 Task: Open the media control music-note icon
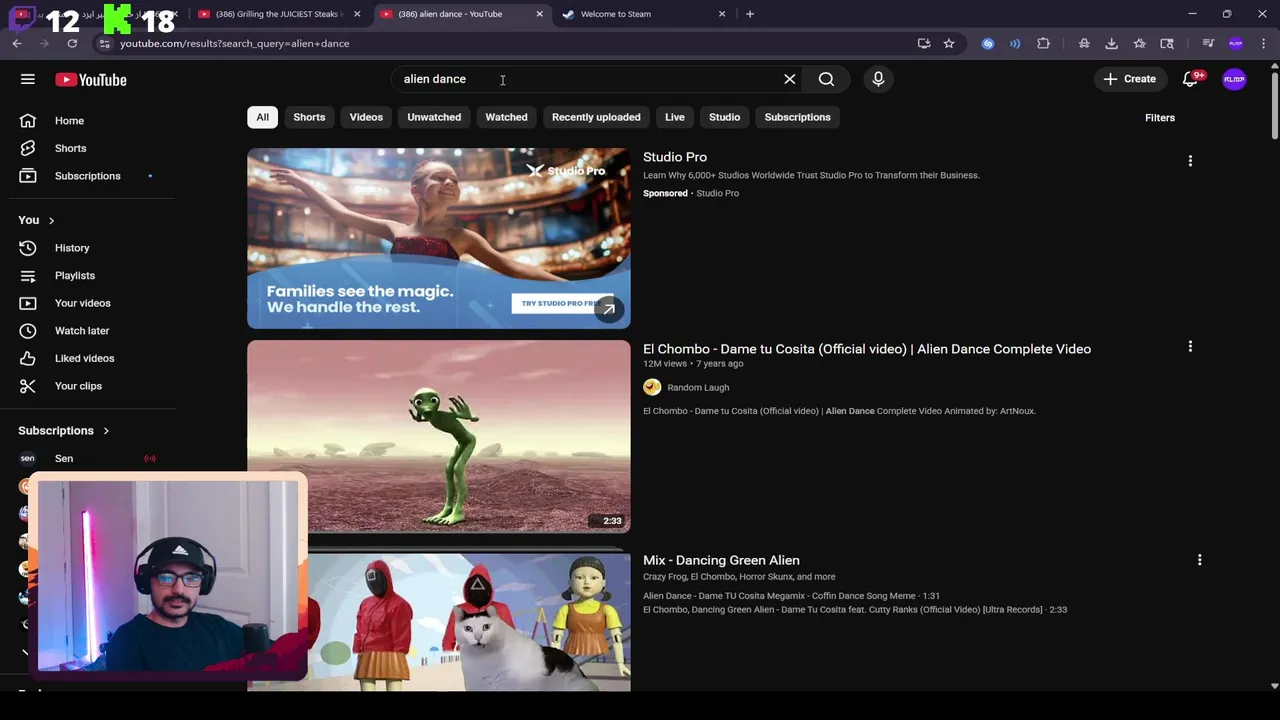point(1208,43)
